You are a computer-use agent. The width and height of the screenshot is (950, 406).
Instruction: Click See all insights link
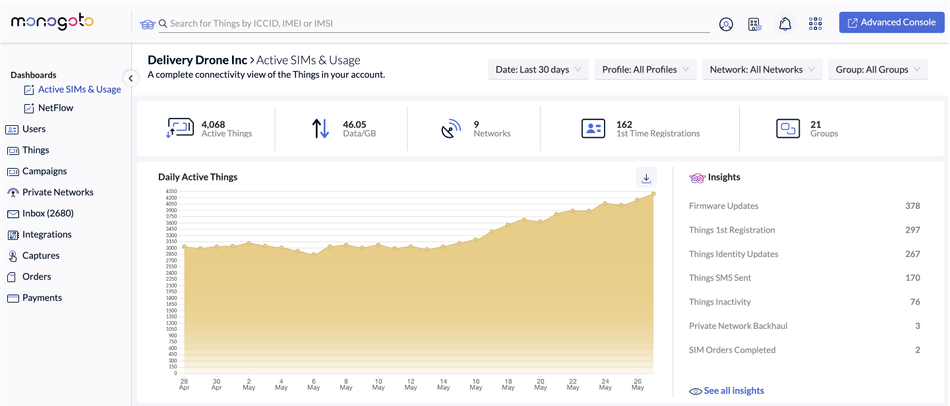click(x=733, y=390)
